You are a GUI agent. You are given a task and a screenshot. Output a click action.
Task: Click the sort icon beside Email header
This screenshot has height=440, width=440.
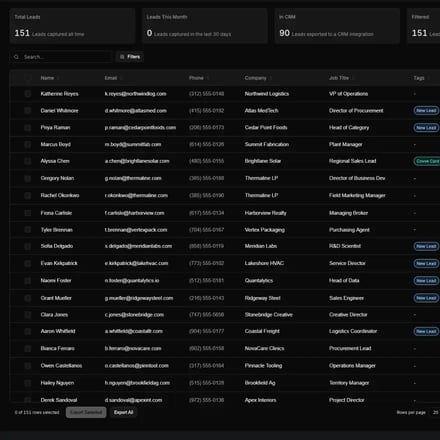pyautogui.click(x=121, y=78)
